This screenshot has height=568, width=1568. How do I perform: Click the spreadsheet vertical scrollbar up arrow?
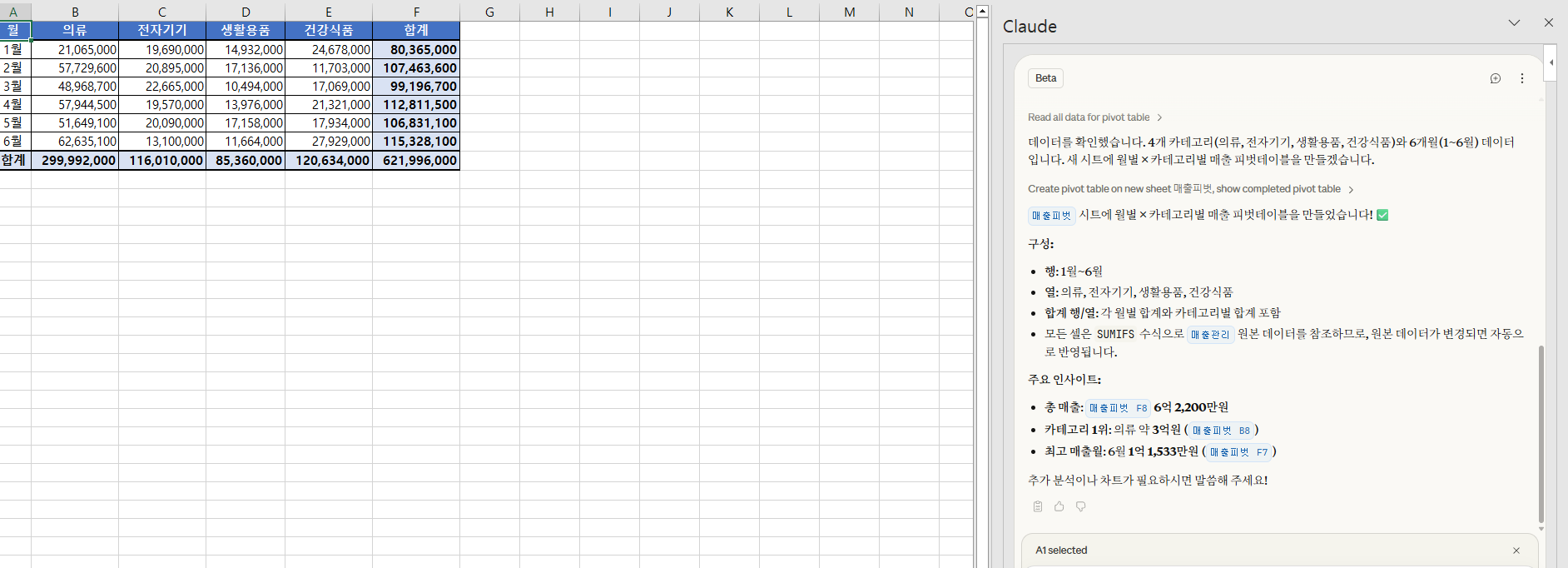[982, 11]
